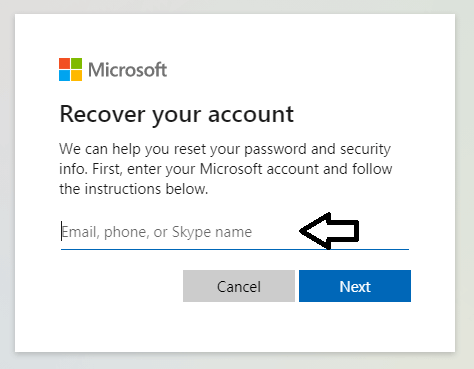Click the Microsoft four-square logo
474x369 pixels.
tap(70, 70)
